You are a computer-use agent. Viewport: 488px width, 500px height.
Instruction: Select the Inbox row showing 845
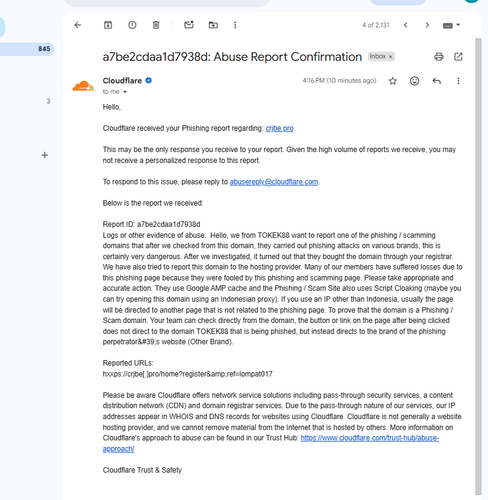coord(27,49)
